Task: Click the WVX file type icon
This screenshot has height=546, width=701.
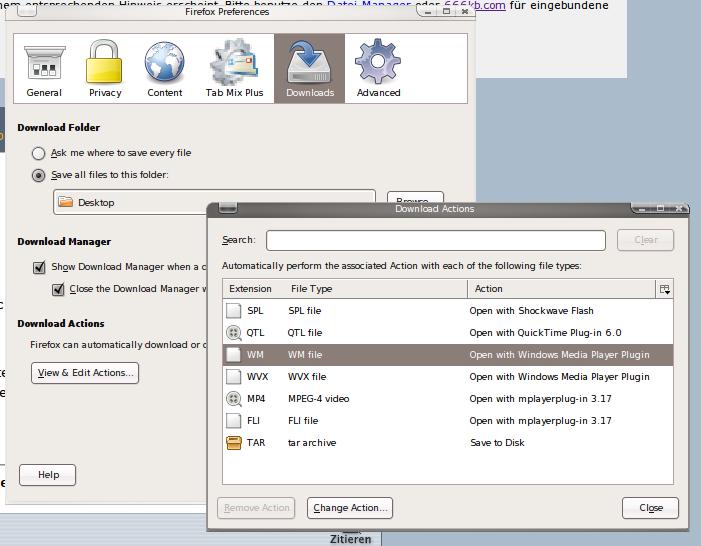Action: pyautogui.click(x=233, y=377)
